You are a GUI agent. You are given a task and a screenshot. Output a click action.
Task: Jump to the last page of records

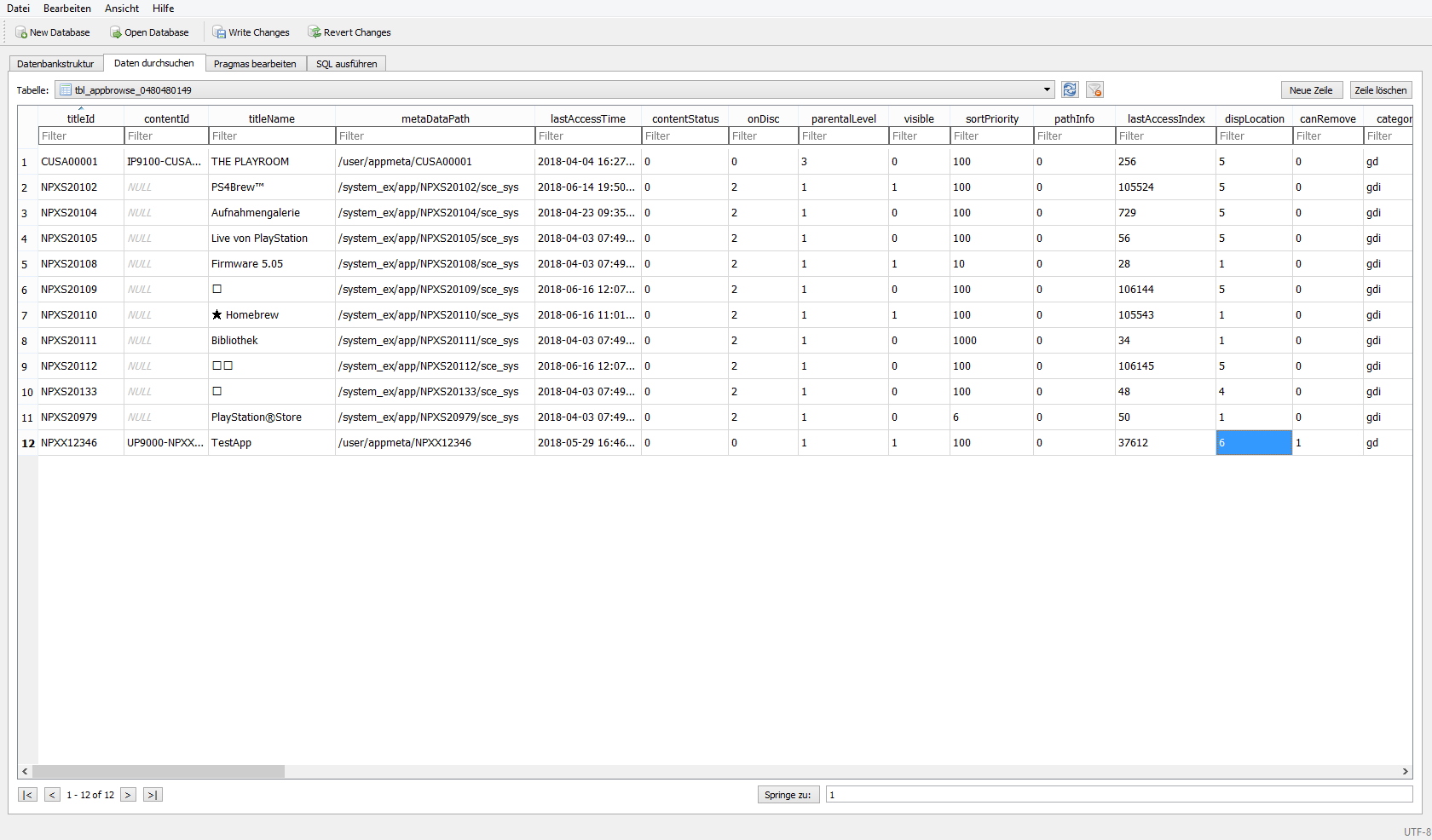point(153,795)
